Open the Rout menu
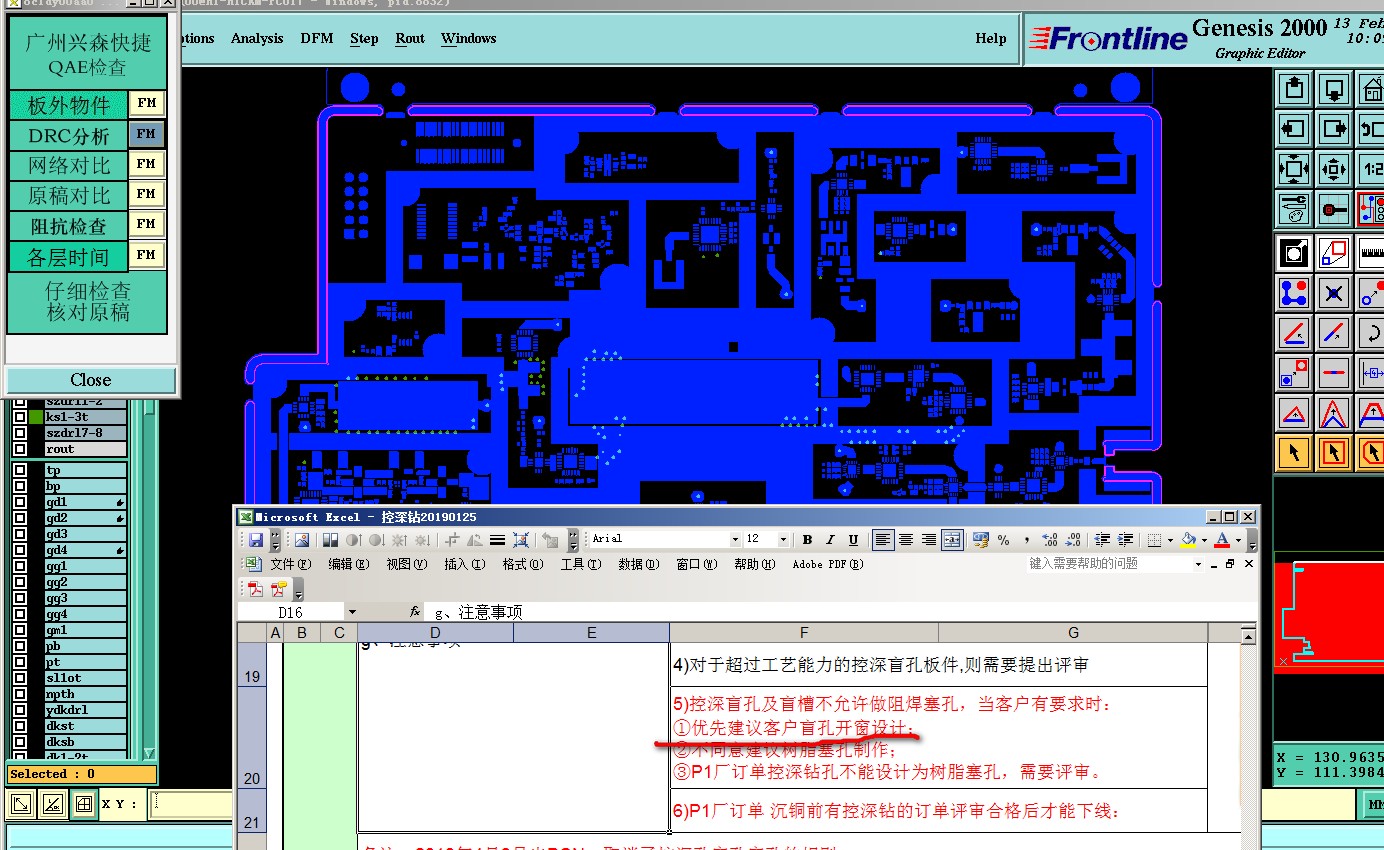The width and height of the screenshot is (1384, 850). pyautogui.click(x=410, y=38)
